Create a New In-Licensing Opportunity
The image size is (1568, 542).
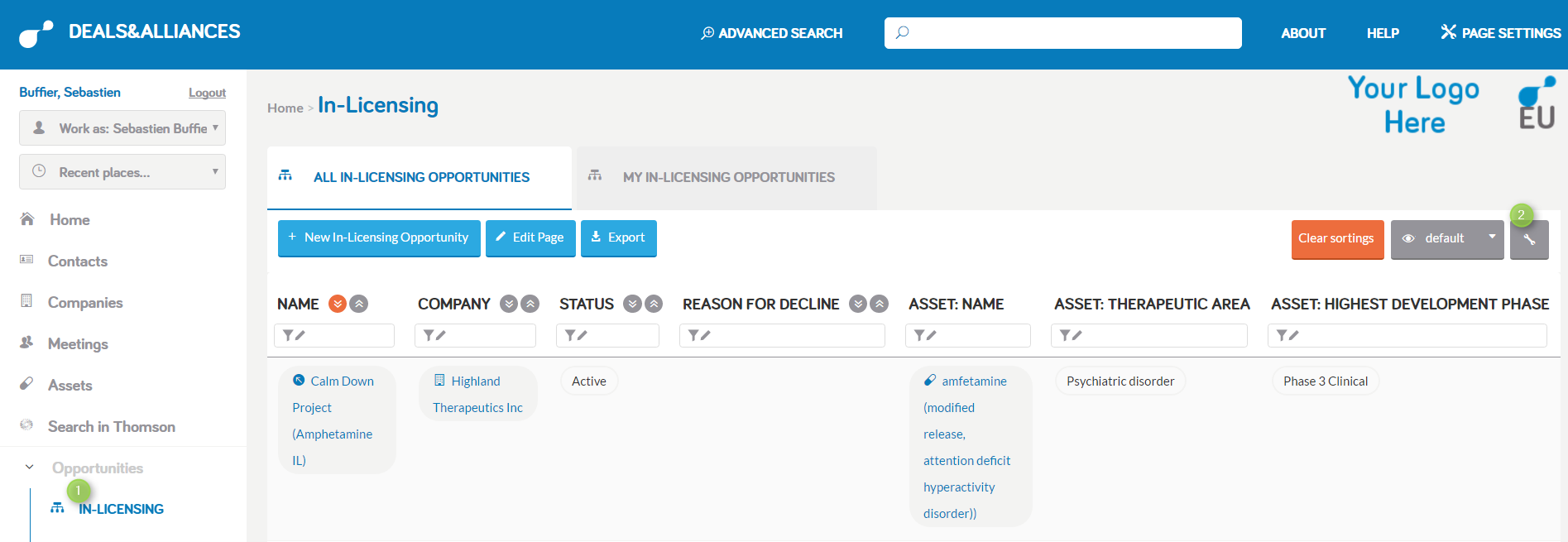(379, 237)
